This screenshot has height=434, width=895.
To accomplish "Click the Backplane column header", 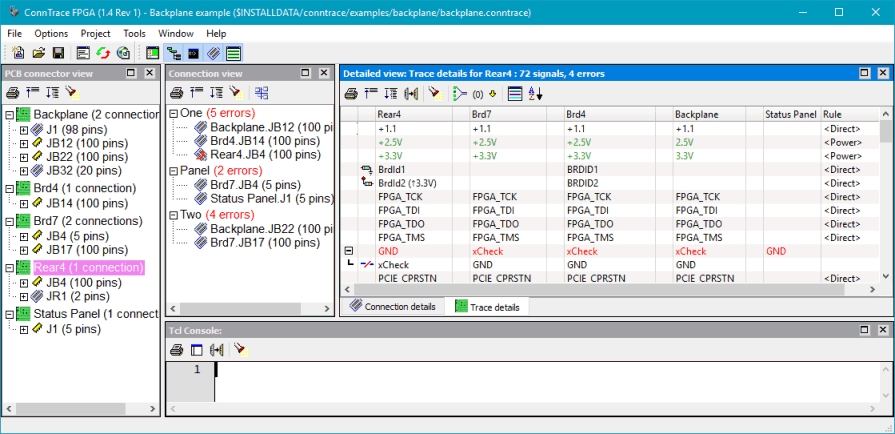I will (x=709, y=114).
